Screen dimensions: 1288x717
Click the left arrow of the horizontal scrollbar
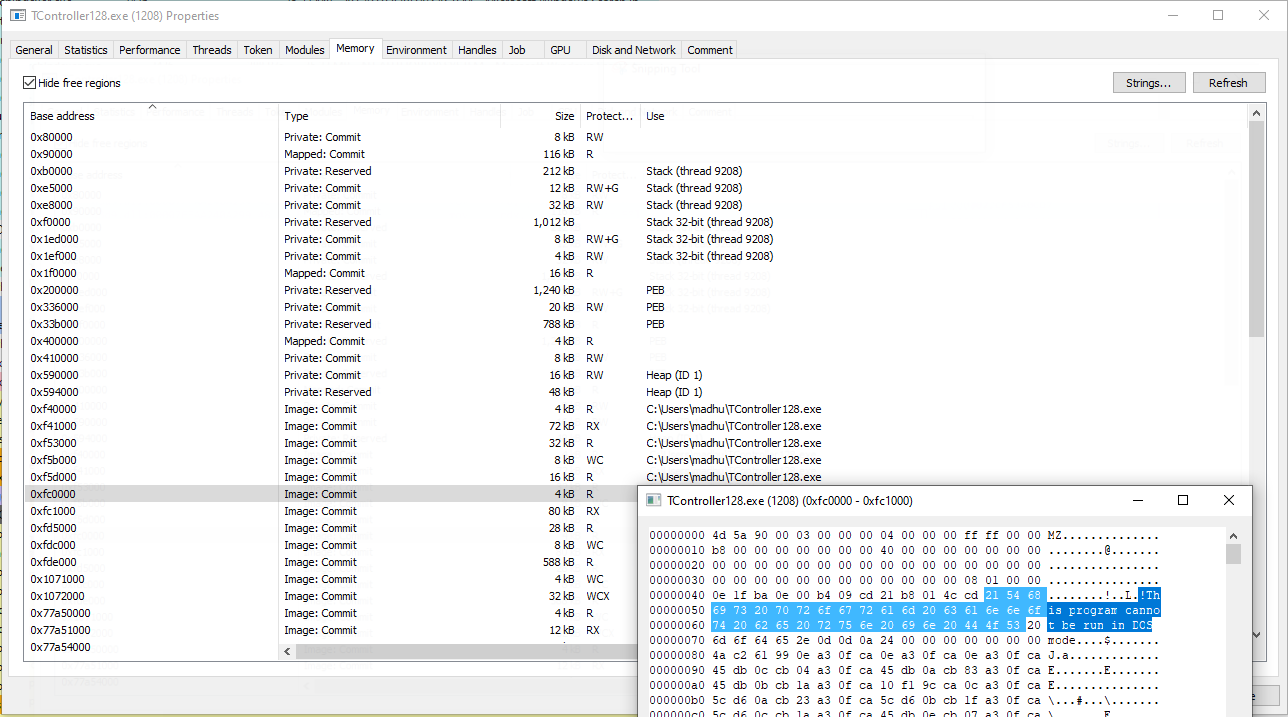tap(287, 650)
